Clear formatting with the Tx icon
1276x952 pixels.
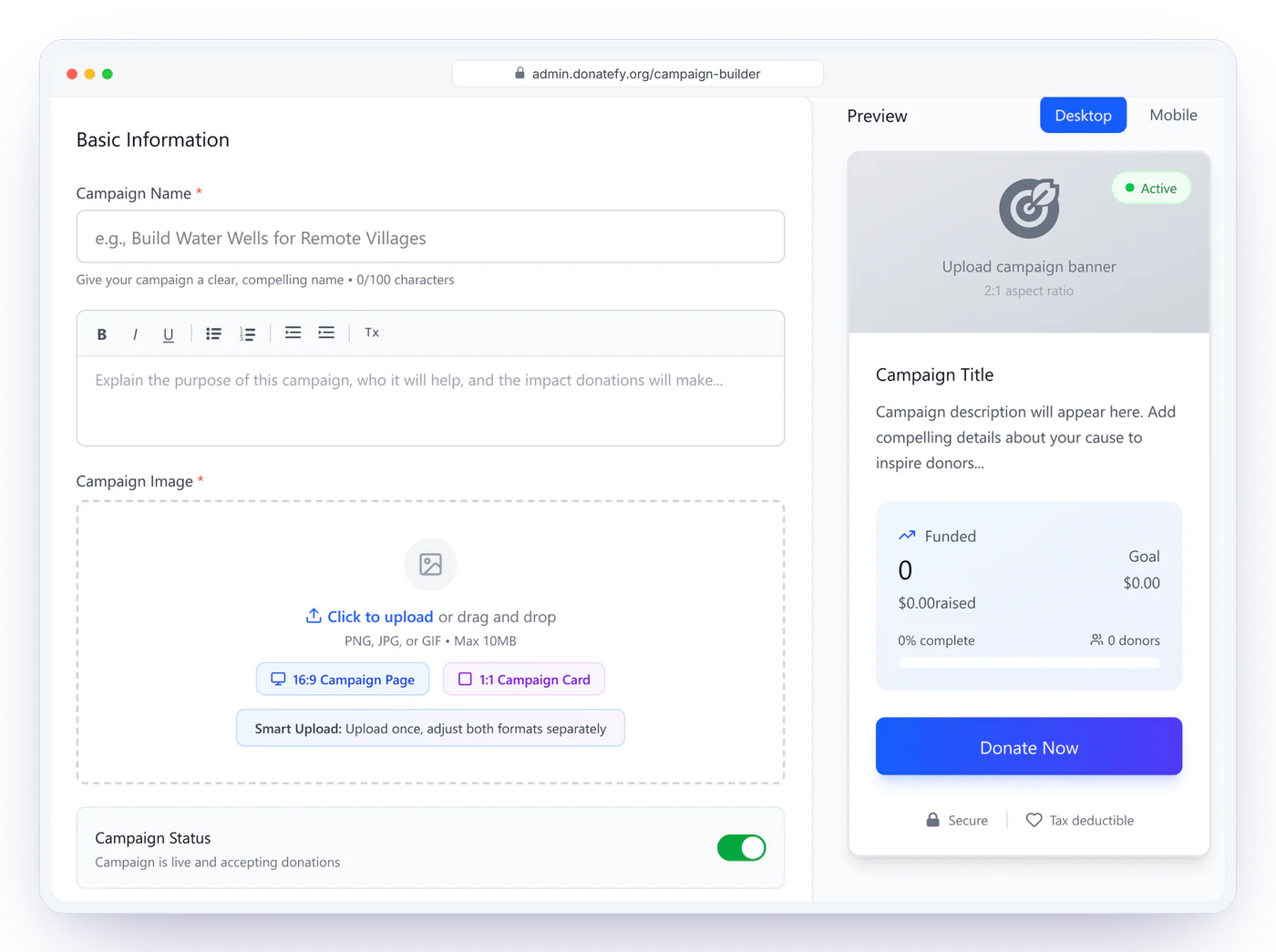click(372, 333)
